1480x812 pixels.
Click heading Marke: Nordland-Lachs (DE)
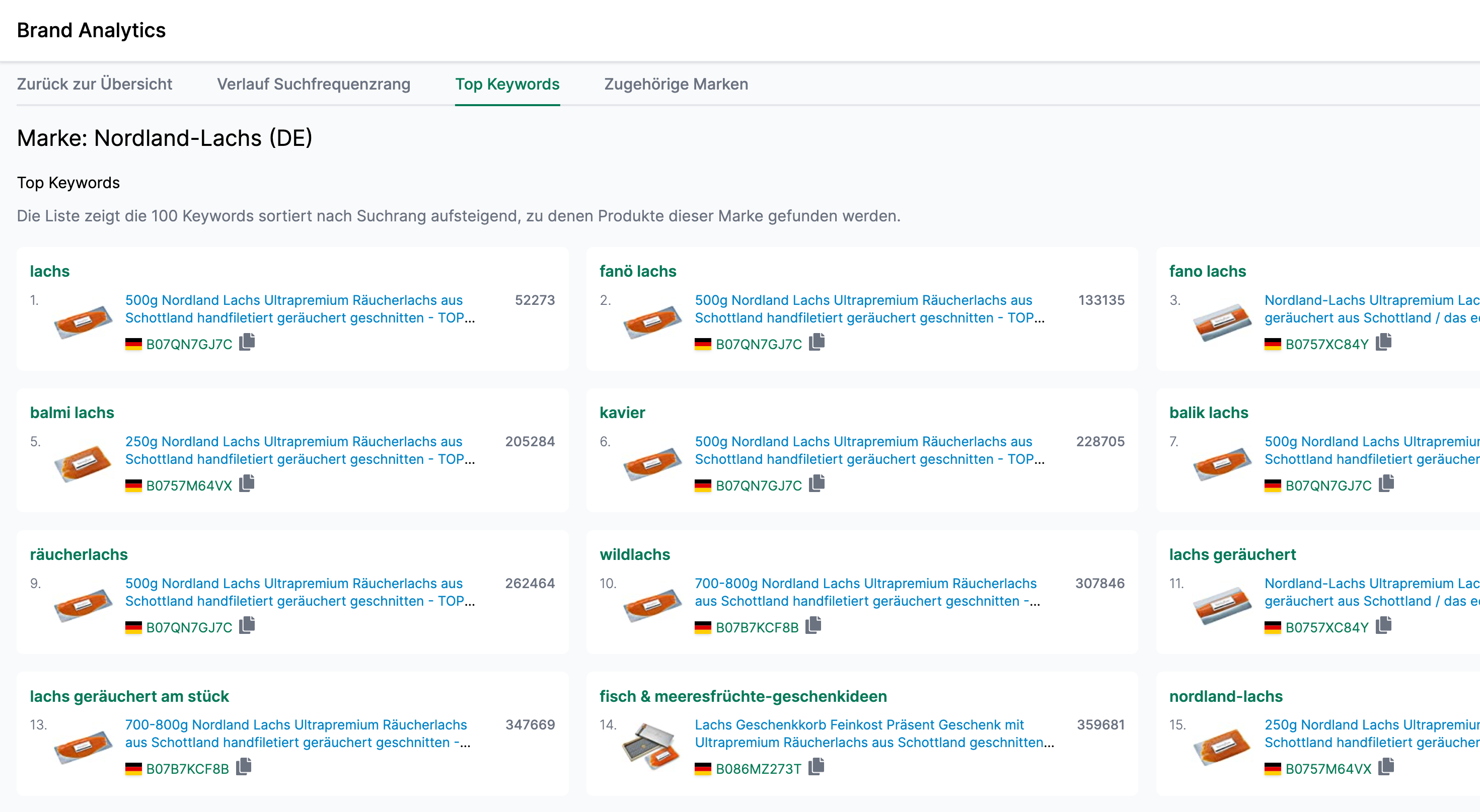(x=164, y=138)
